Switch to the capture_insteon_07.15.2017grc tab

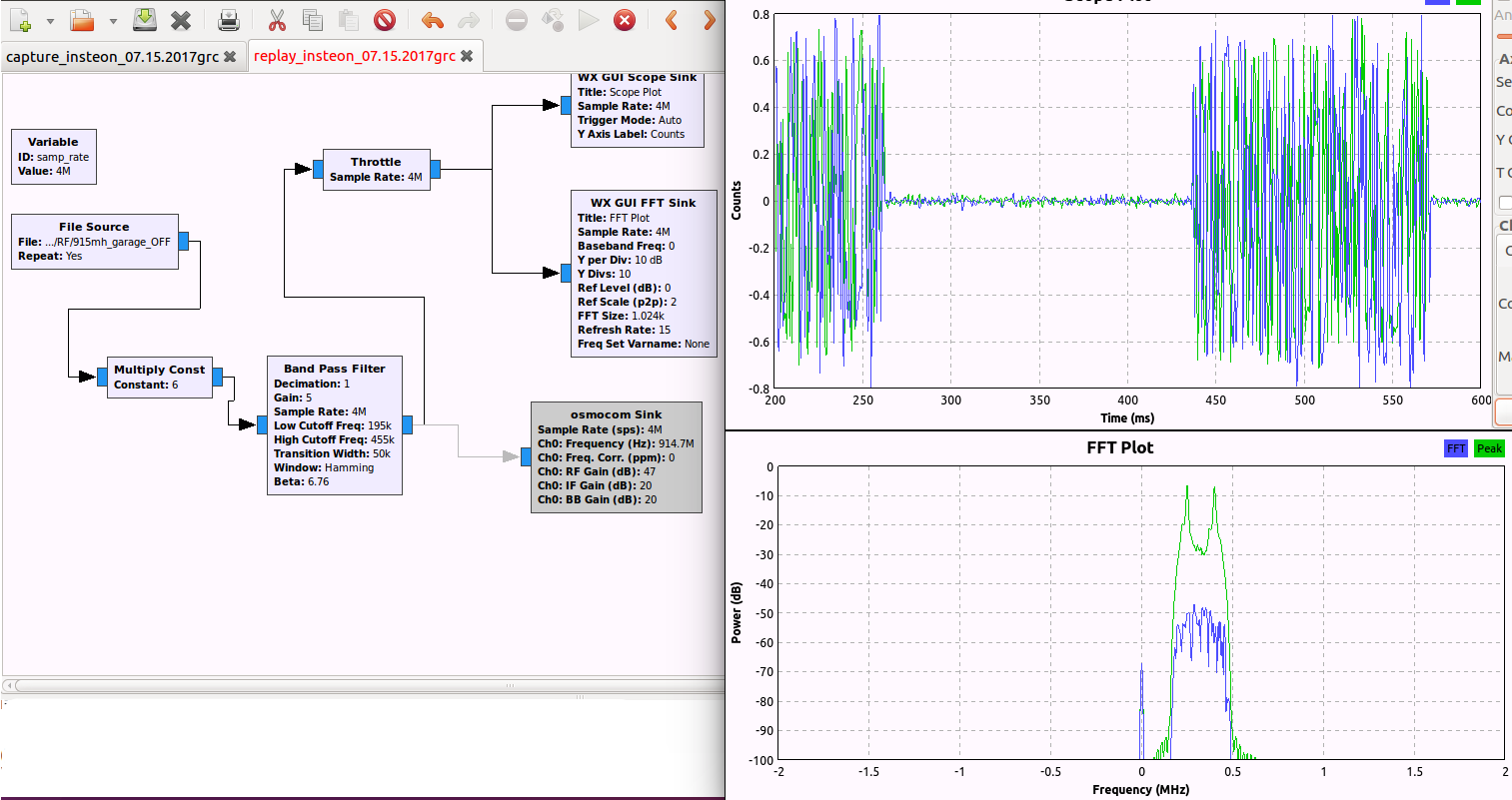(112, 57)
